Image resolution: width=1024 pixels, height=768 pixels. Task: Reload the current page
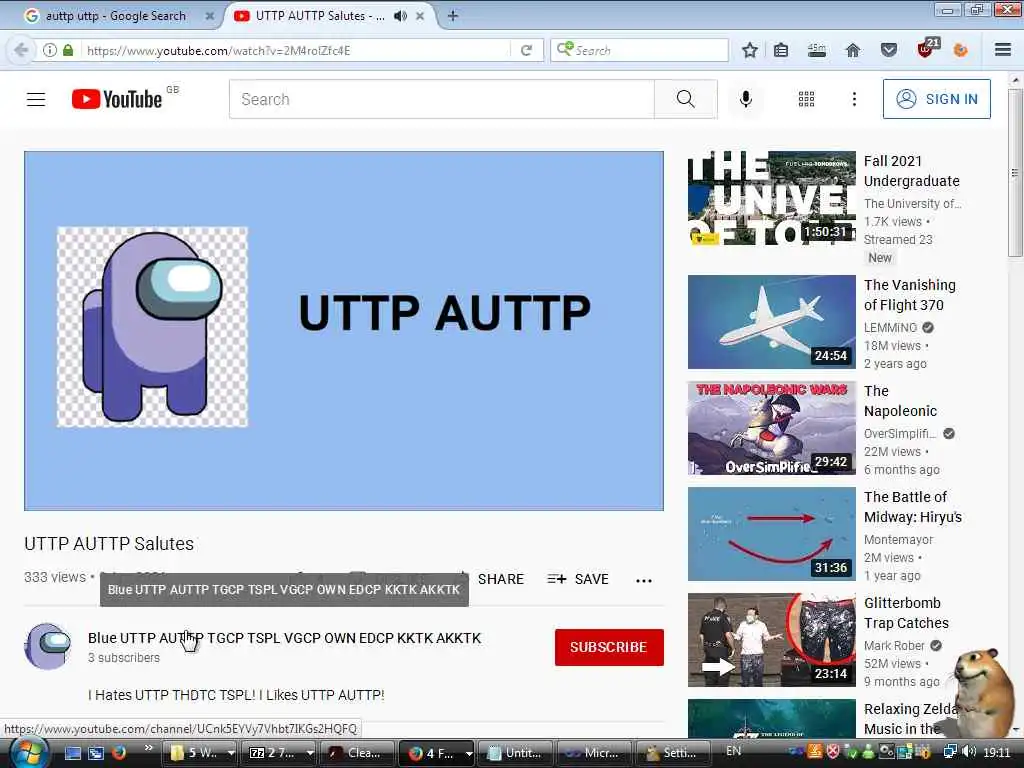[x=526, y=50]
